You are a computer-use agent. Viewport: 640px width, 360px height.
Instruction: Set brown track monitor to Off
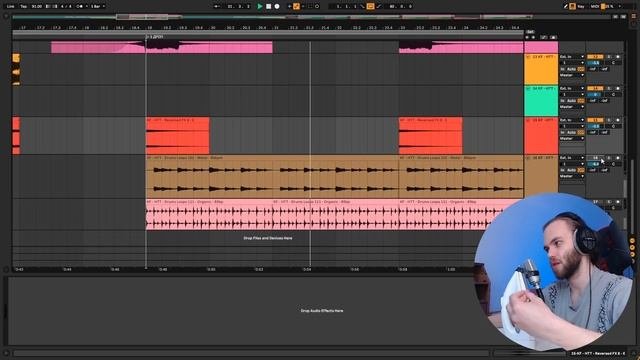point(581,170)
